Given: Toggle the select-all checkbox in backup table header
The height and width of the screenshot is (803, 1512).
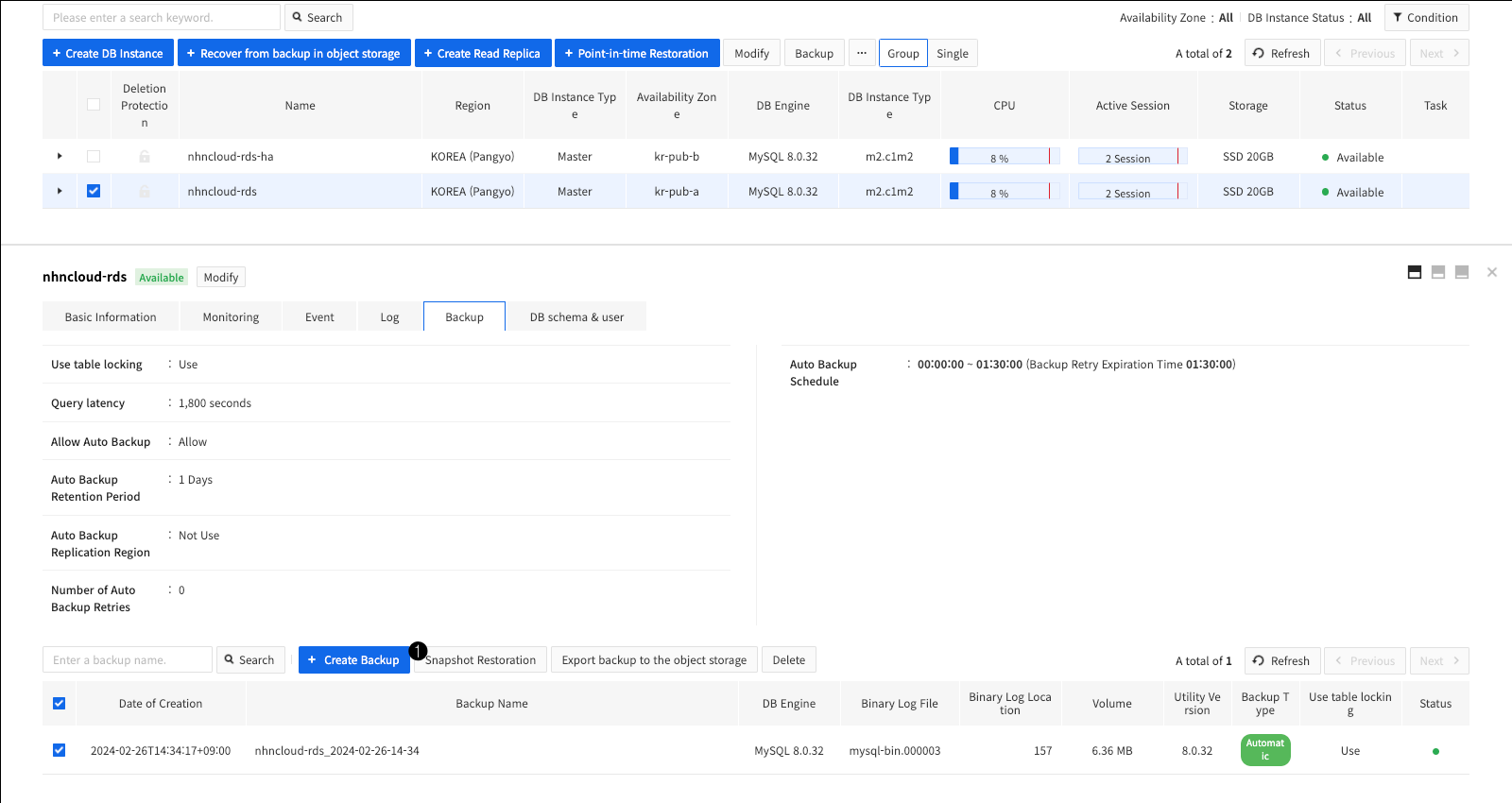Looking at the screenshot, I should pos(60,704).
